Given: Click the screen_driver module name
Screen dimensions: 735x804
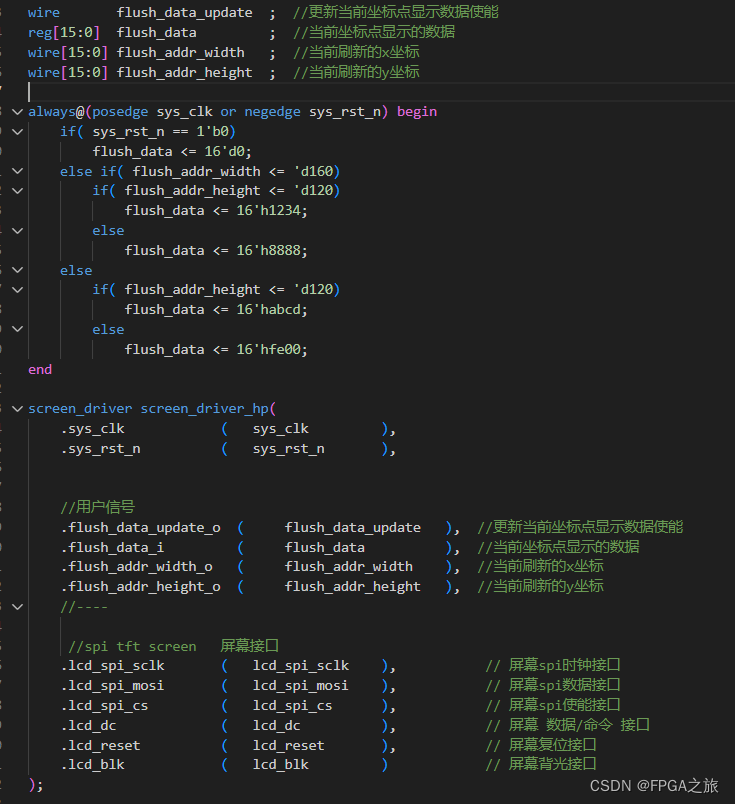Looking at the screenshot, I should (80, 409).
